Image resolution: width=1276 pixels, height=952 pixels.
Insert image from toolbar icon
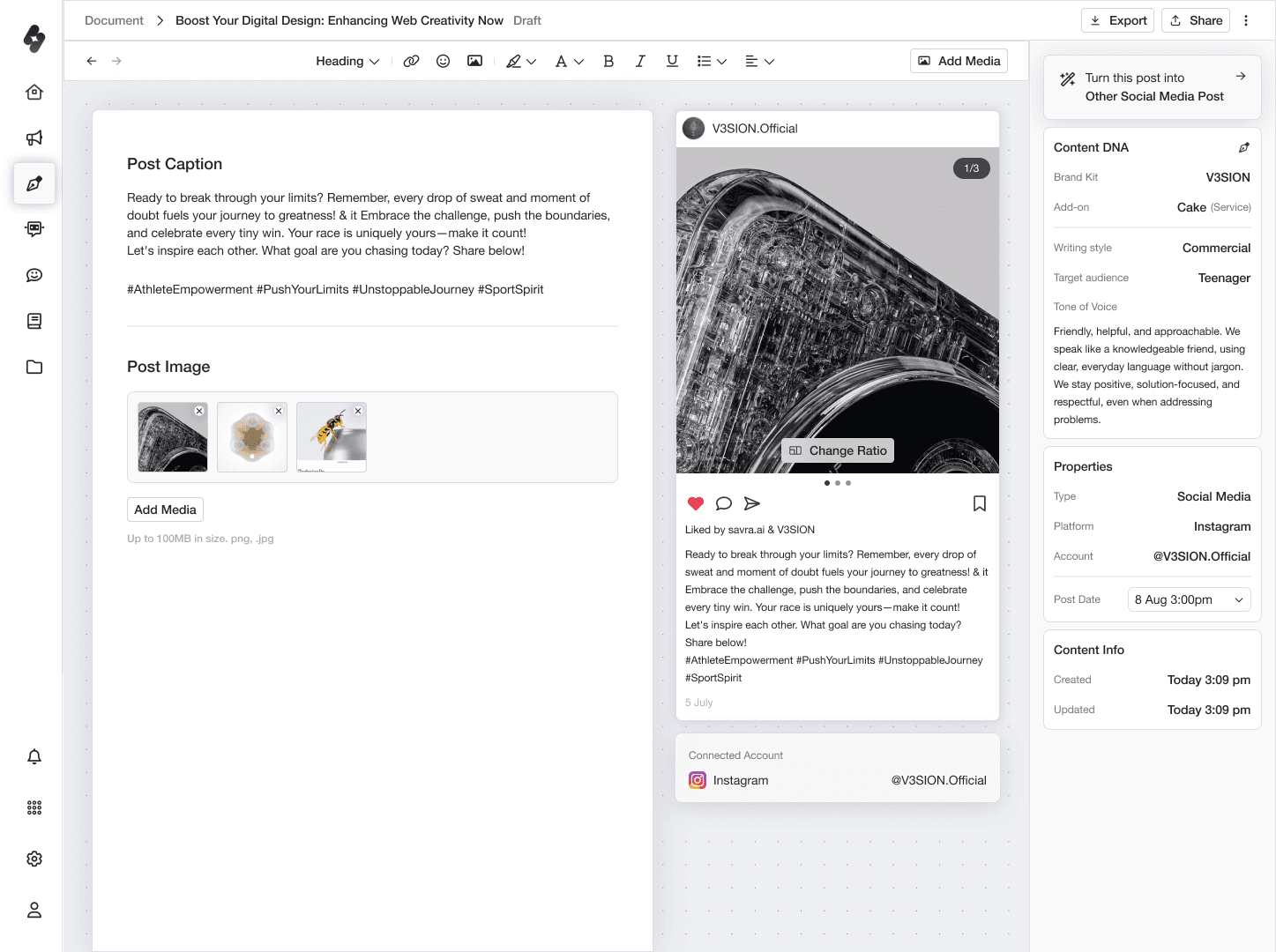tap(474, 61)
